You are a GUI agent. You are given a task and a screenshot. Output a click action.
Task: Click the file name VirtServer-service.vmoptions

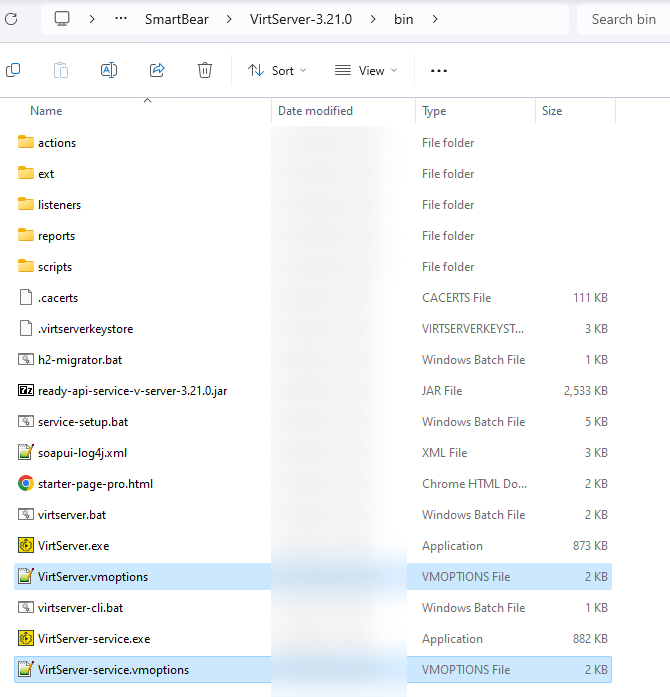pos(113,670)
